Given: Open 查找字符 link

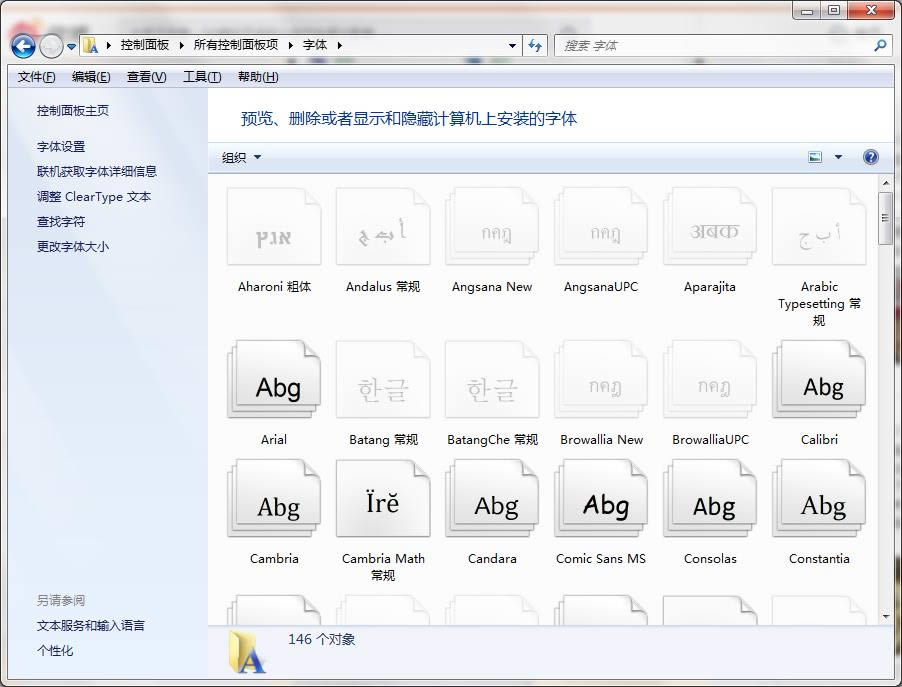Looking at the screenshot, I should click(x=61, y=222).
